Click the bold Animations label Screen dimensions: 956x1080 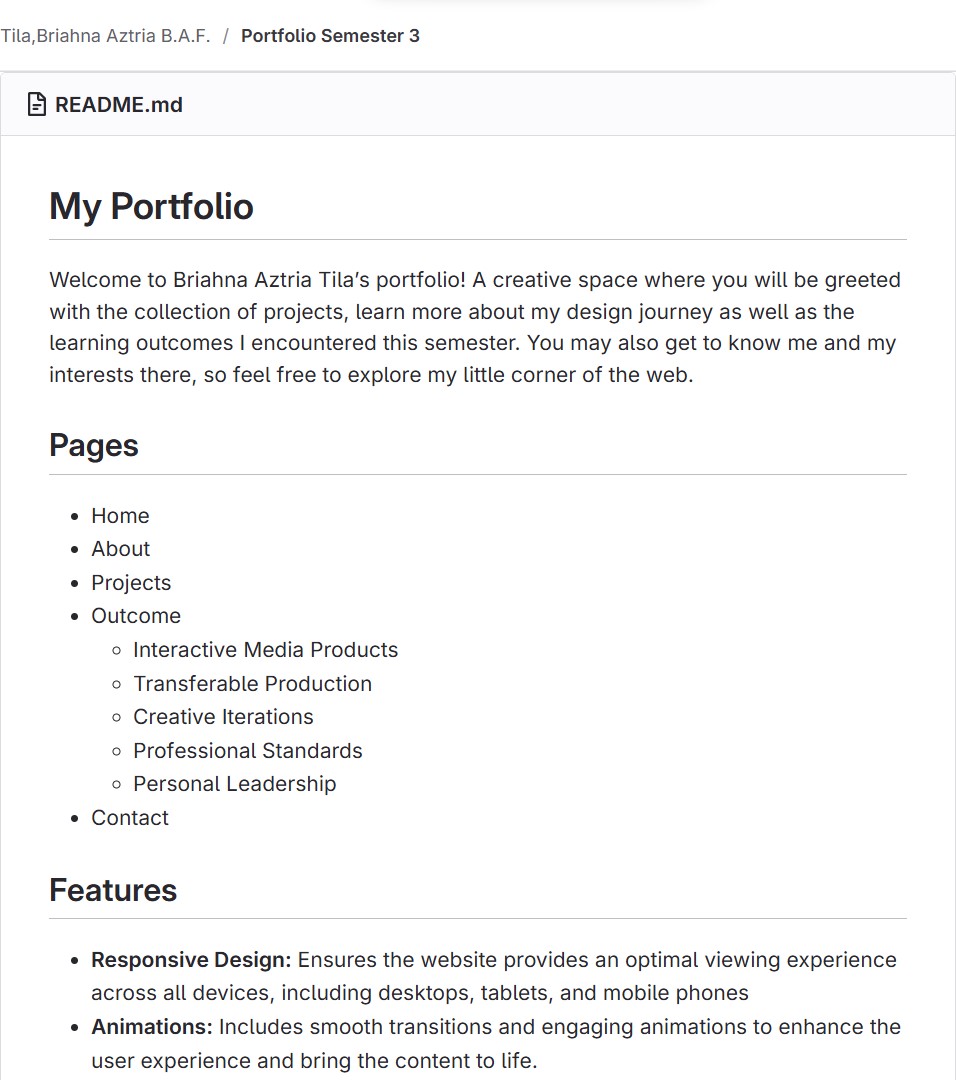pos(152,1027)
